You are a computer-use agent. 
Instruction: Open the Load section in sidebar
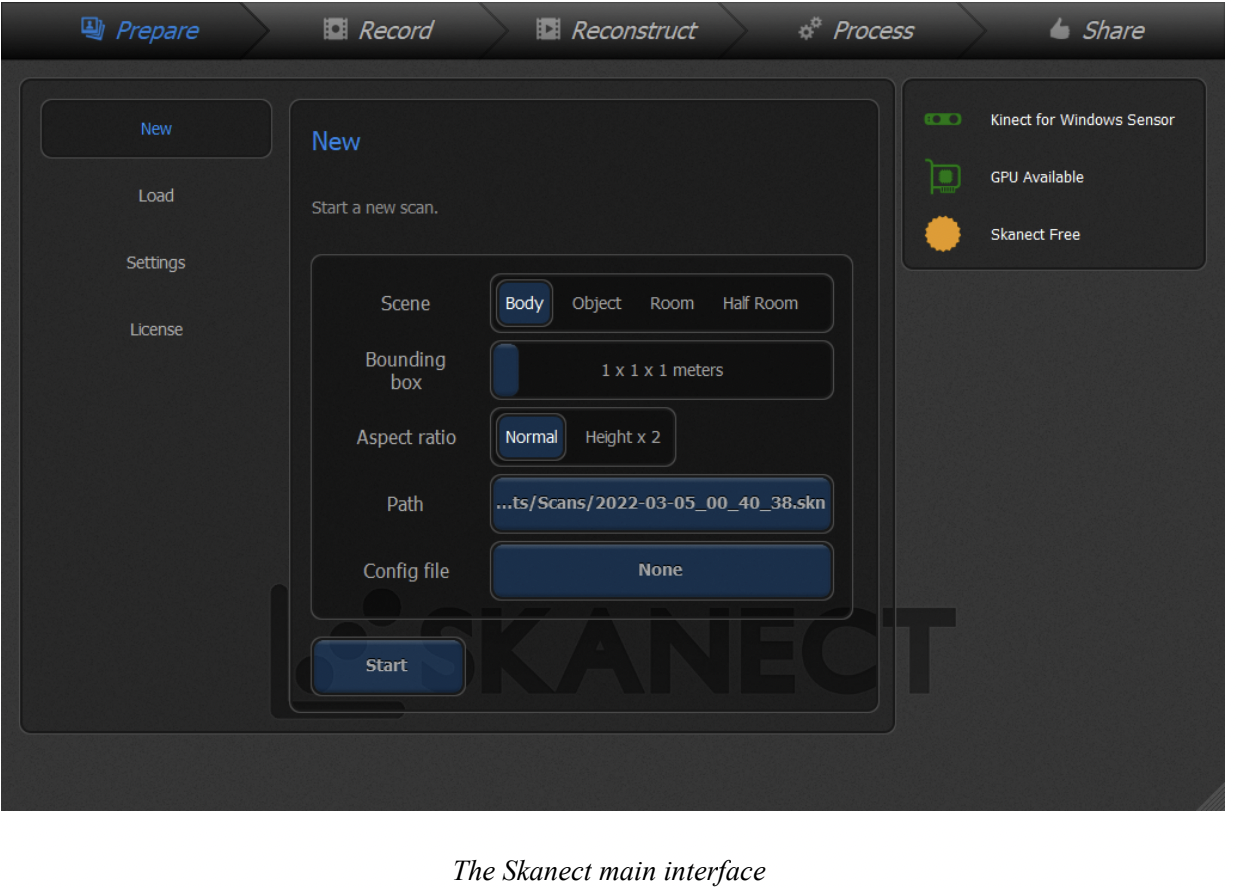[x=156, y=196]
